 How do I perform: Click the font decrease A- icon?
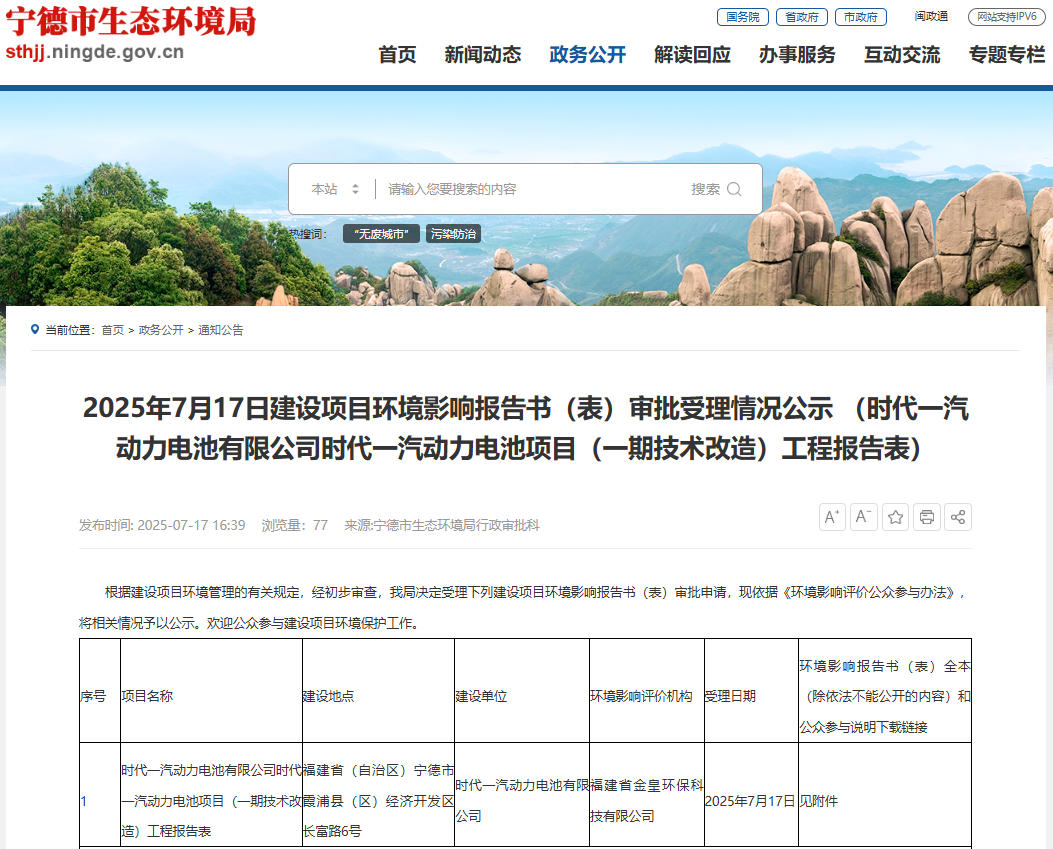[x=863, y=516]
